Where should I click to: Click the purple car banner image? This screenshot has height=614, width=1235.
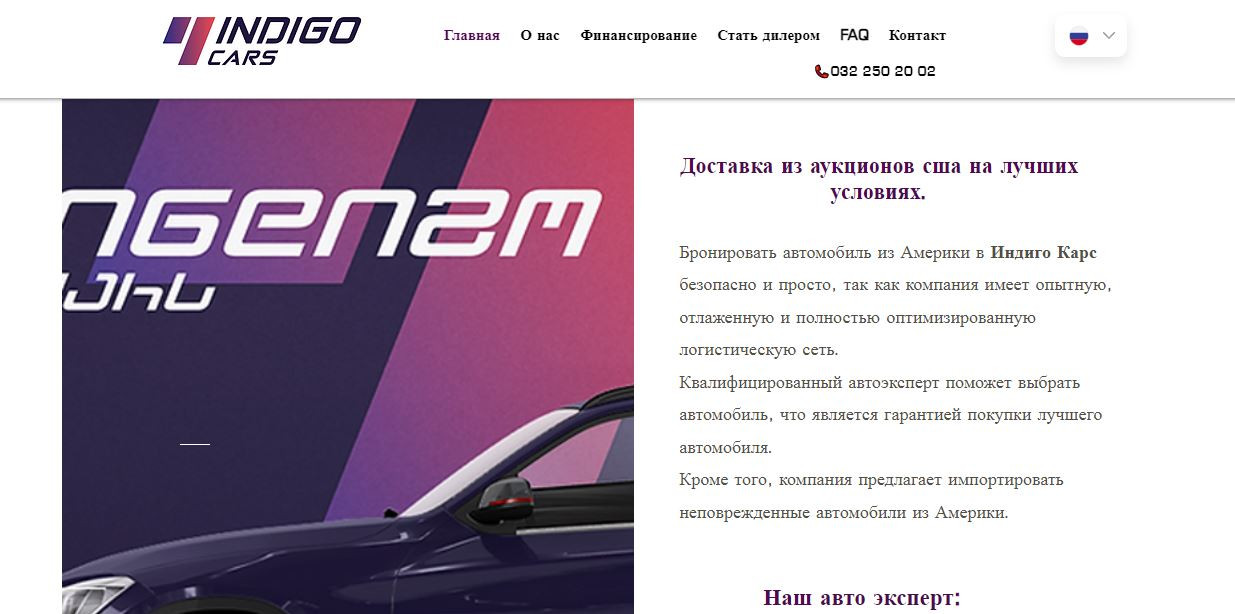click(x=348, y=356)
